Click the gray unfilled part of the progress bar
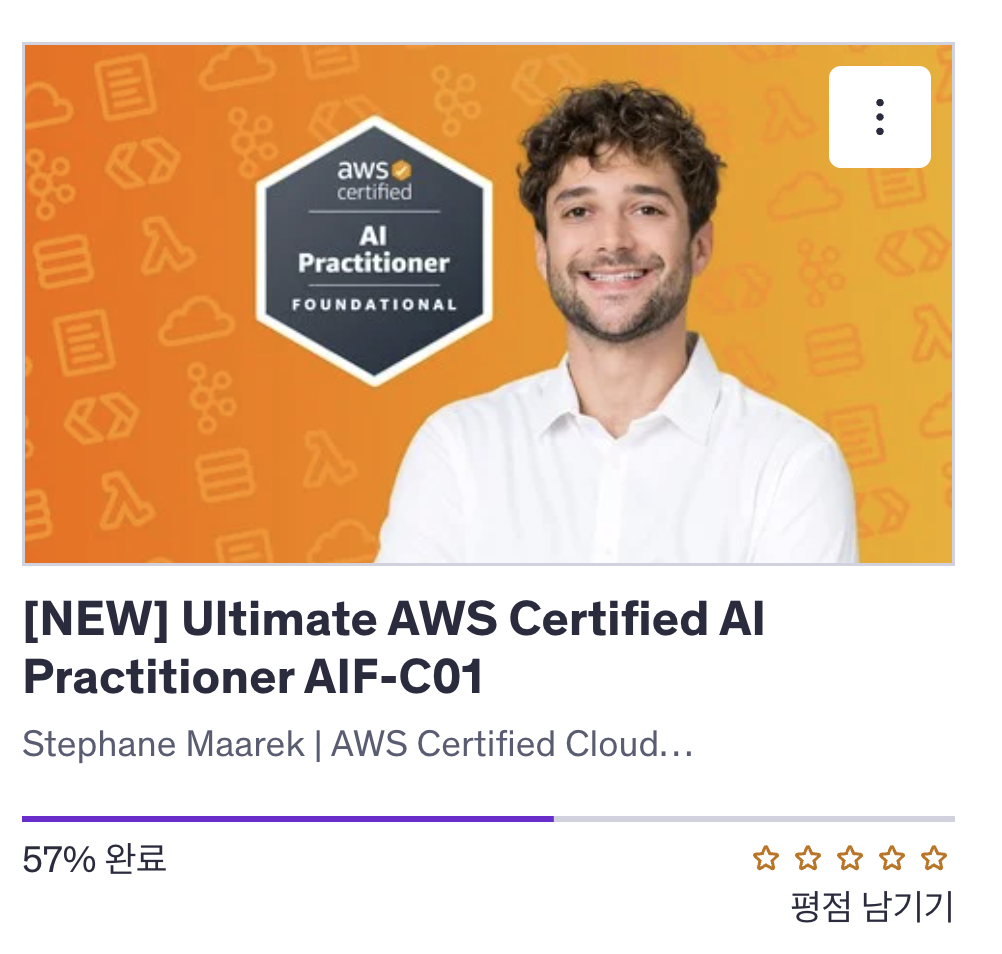The image size is (1002, 954). [754, 819]
